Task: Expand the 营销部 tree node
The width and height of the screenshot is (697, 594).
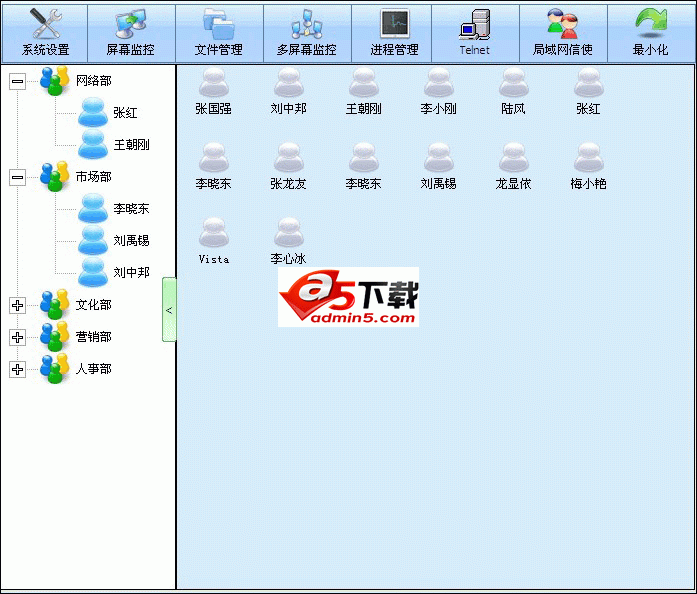Action: click(x=17, y=337)
